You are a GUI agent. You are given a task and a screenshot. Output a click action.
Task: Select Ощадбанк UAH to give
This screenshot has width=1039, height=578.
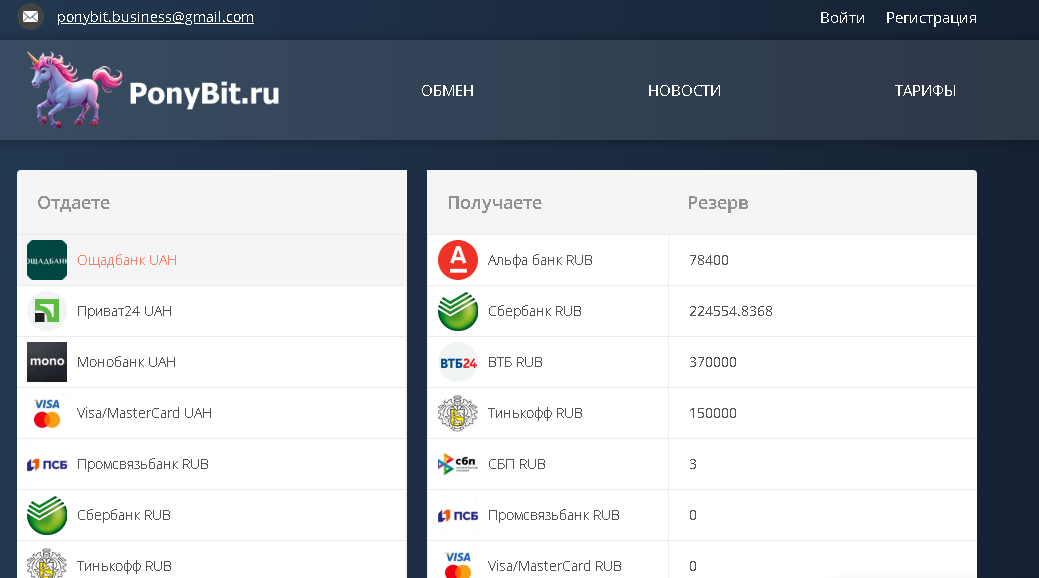click(x=212, y=260)
